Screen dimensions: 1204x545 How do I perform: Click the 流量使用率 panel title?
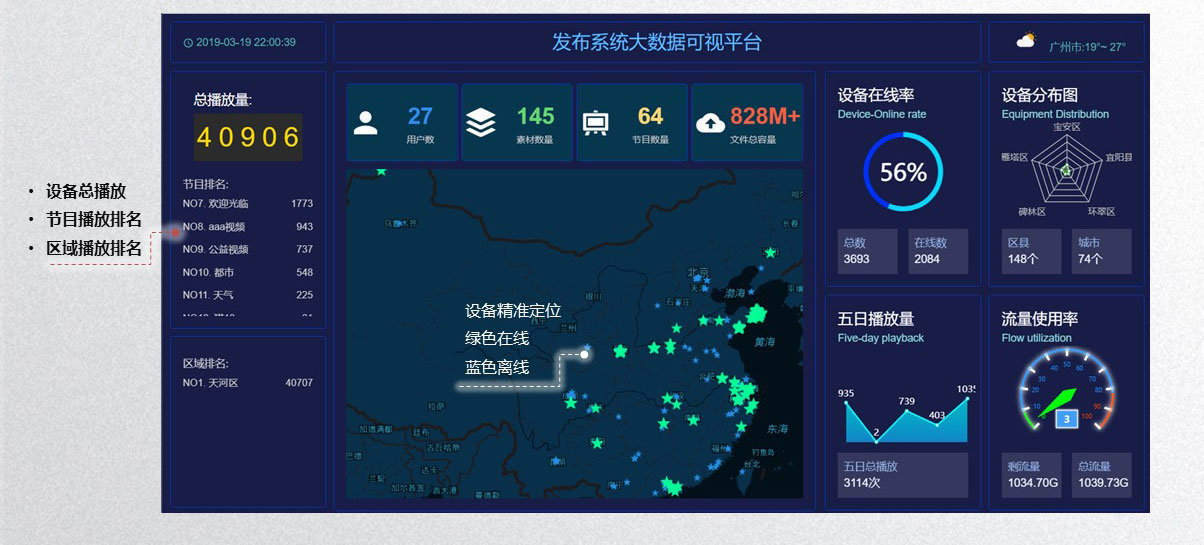[x=1040, y=319]
